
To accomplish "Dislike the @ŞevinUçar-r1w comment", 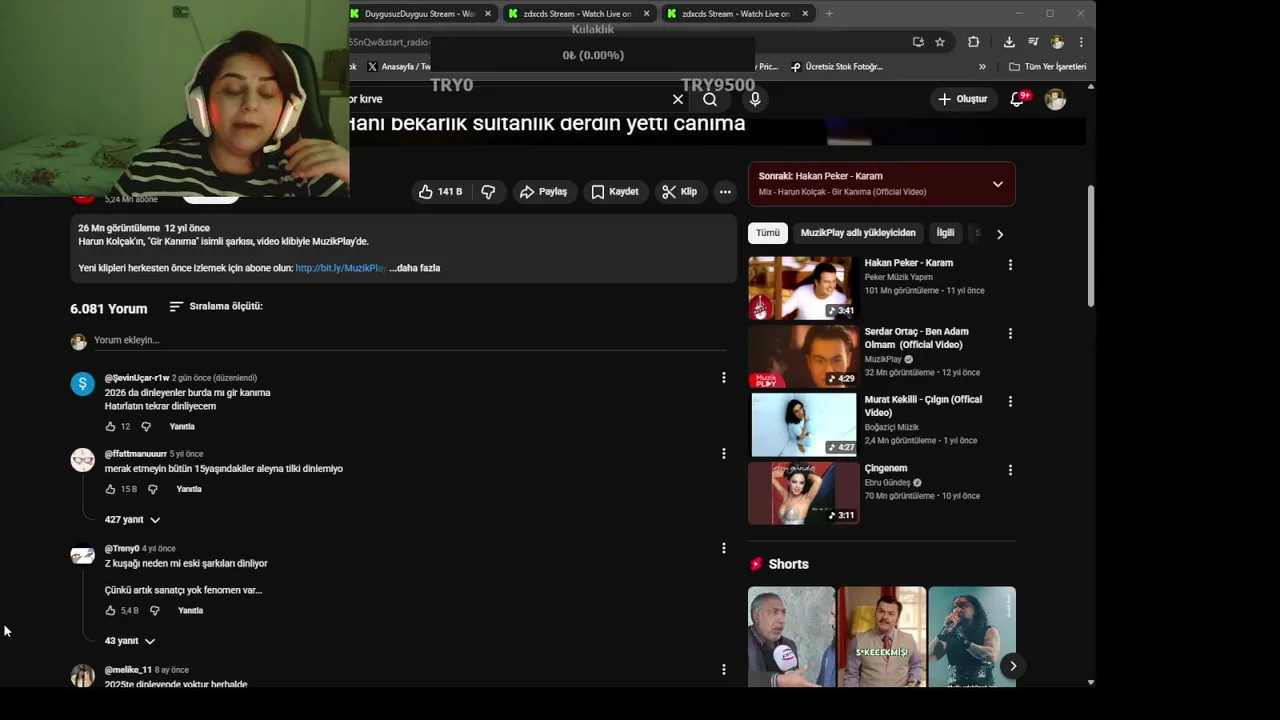I will [x=146, y=427].
